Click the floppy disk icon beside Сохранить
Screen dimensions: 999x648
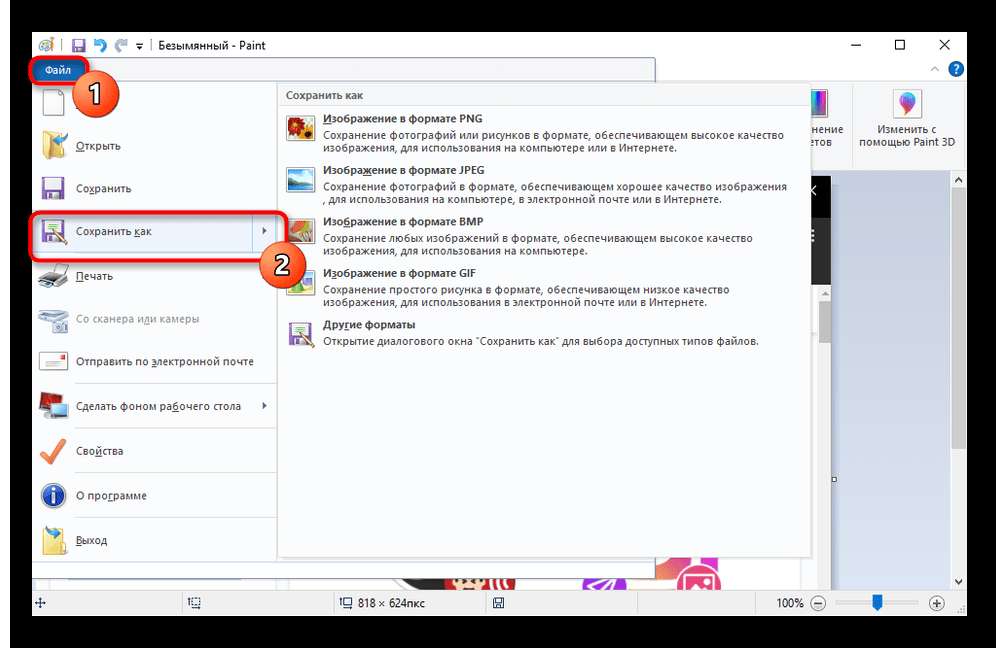click(54, 189)
